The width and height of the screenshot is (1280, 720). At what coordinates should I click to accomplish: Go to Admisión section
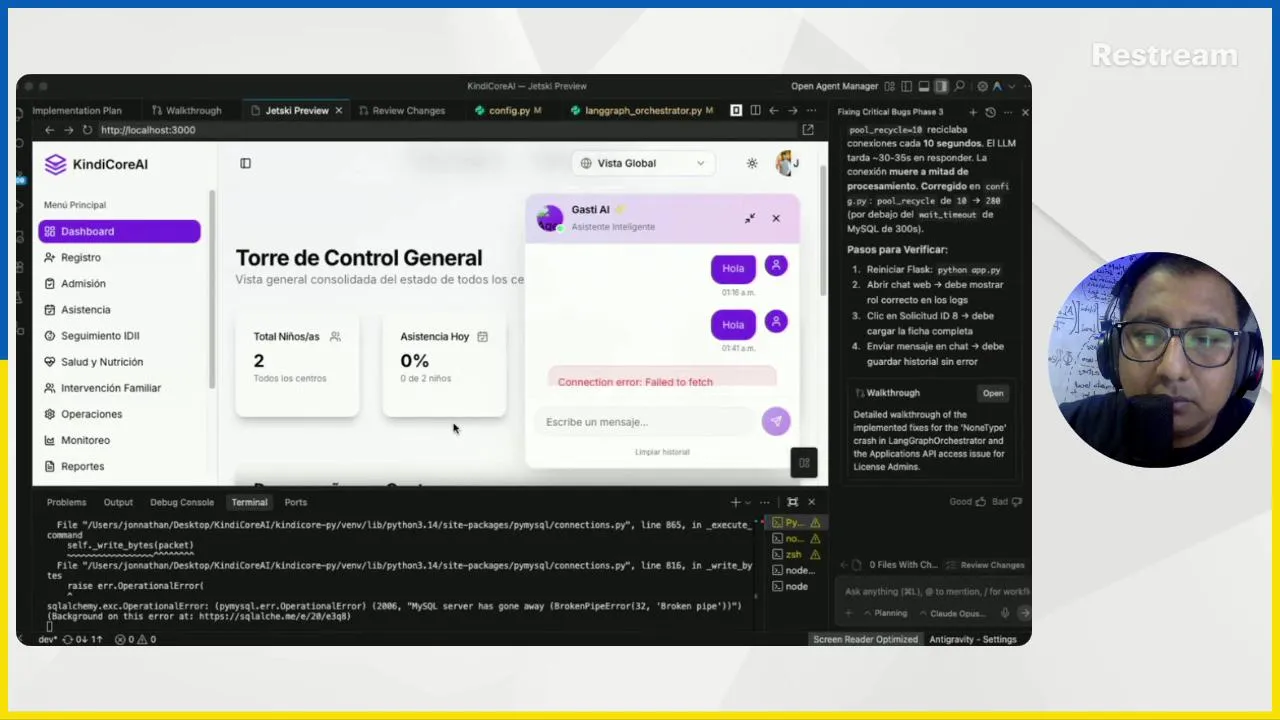119,283
